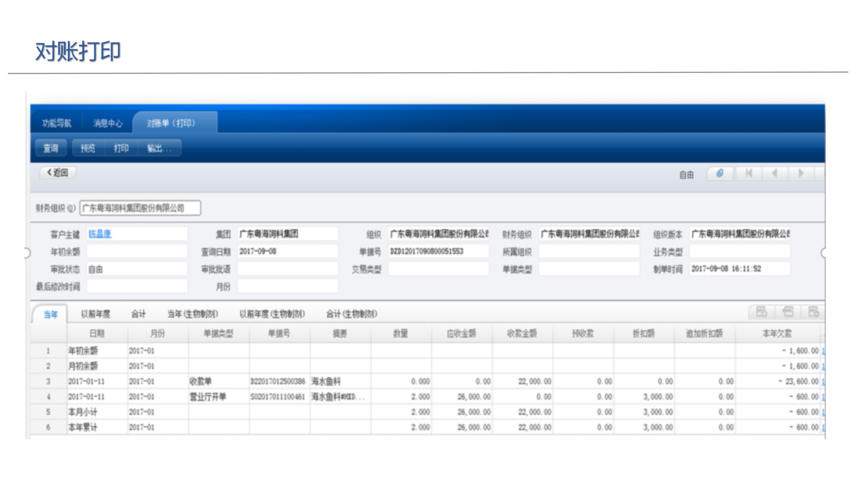This screenshot has width=860, height=484.
Task: Select the 当年 detail tab
Action: 50,314
